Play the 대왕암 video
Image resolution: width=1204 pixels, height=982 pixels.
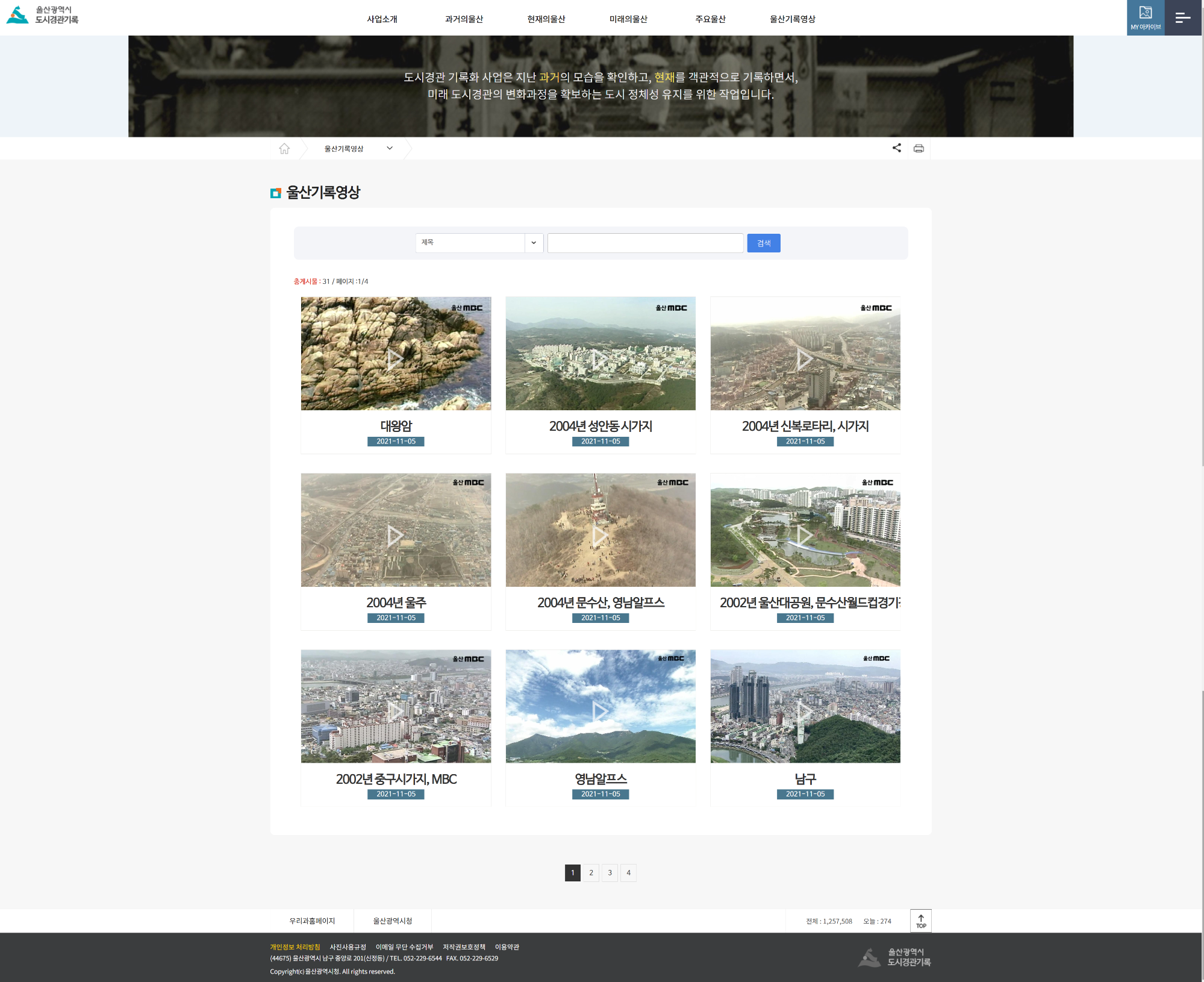click(x=396, y=359)
